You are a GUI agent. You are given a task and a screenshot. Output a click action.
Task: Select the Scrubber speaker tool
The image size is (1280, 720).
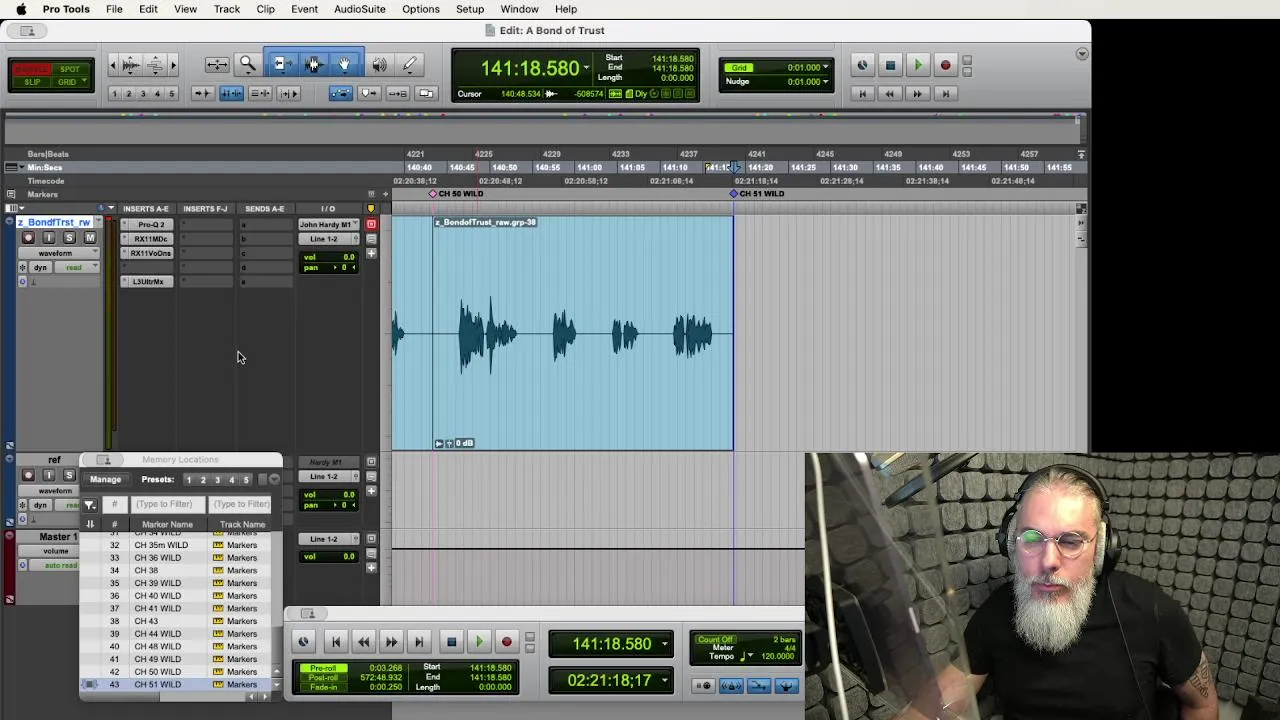tap(380, 65)
